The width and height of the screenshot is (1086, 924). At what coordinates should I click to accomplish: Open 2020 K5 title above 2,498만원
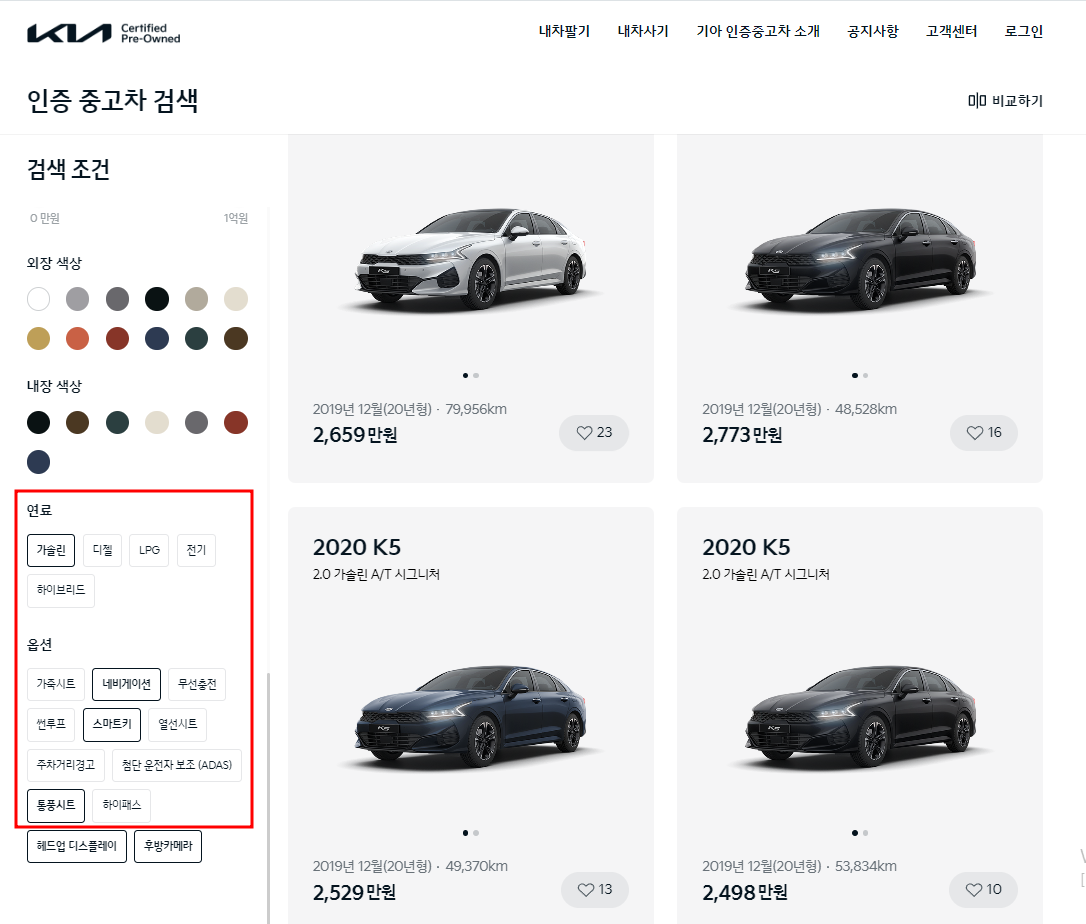click(x=747, y=547)
